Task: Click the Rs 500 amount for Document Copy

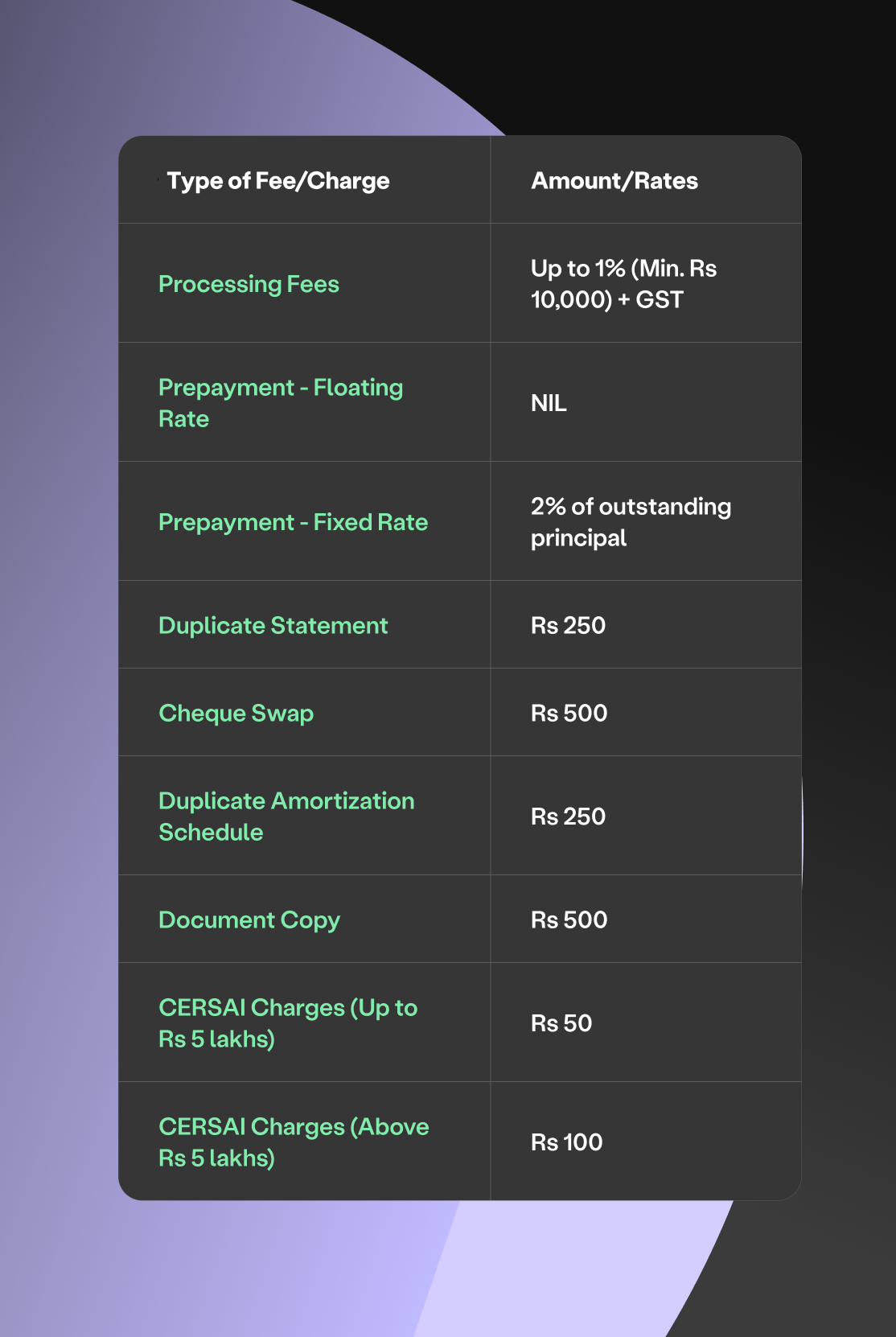Action: [569, 920]
